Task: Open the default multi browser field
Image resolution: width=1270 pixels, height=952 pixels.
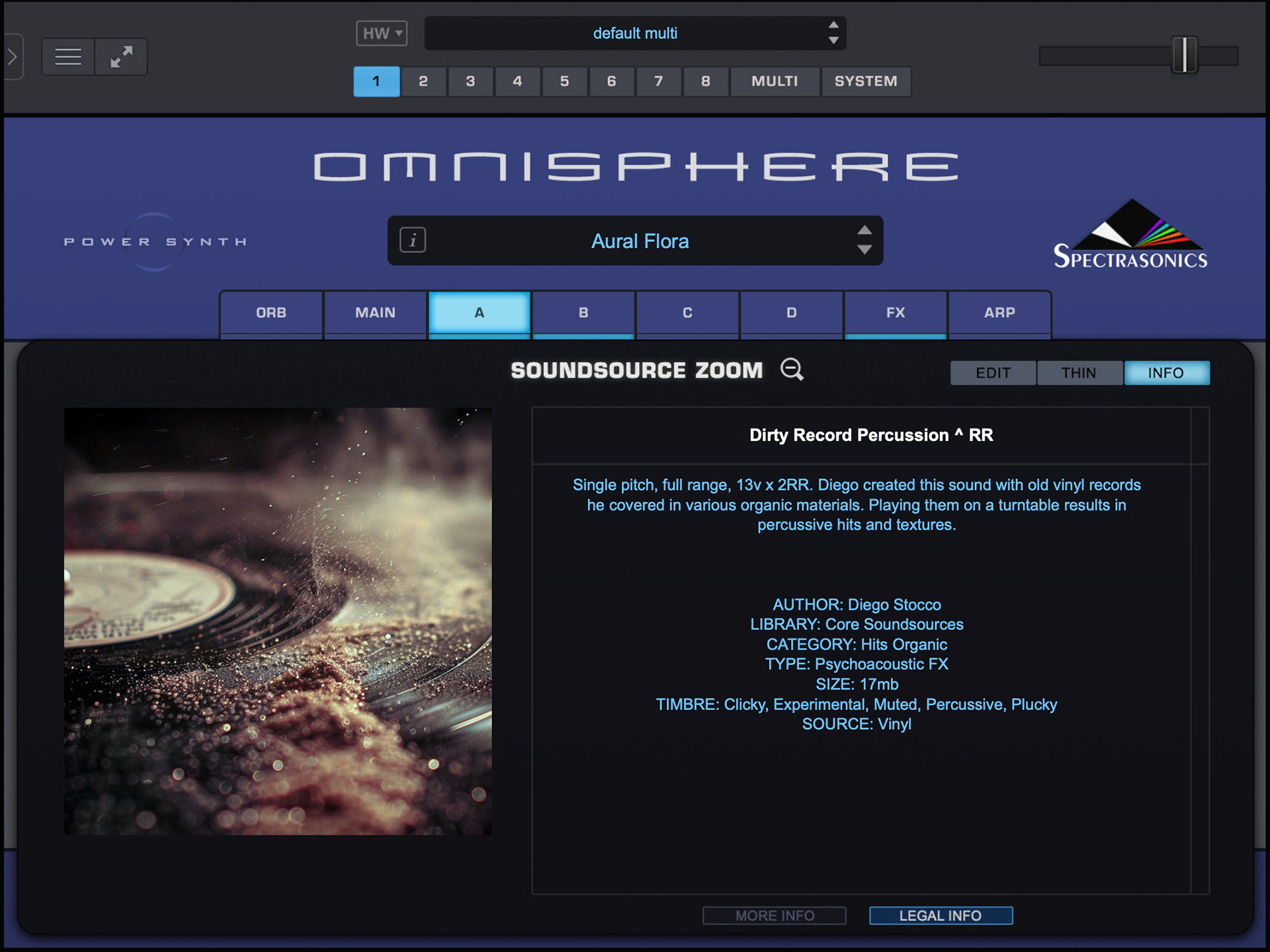Action: [x=634, y=34]
